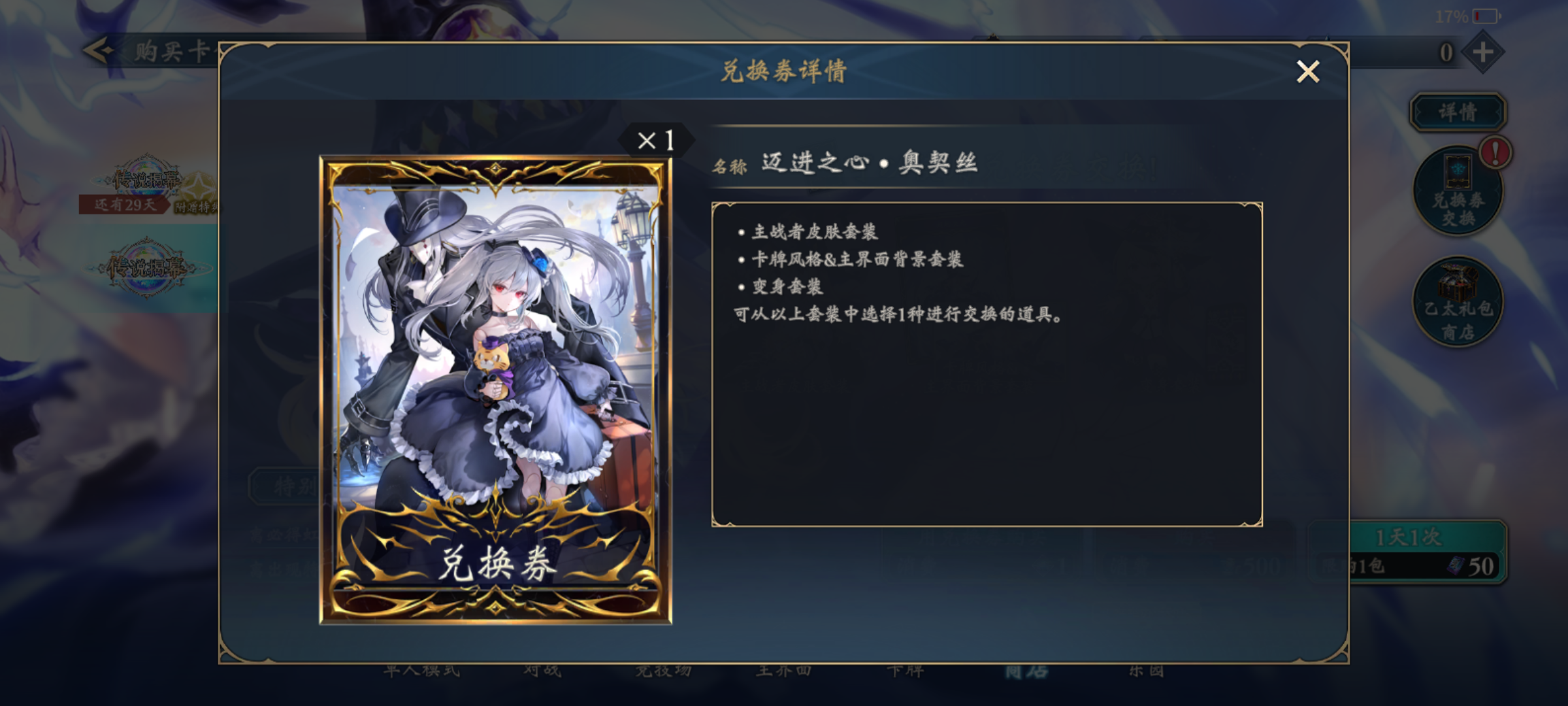Select the second 传说揭幕 pack icon
The height and width of the screenshot is (706, 1568).
point(148,267)
